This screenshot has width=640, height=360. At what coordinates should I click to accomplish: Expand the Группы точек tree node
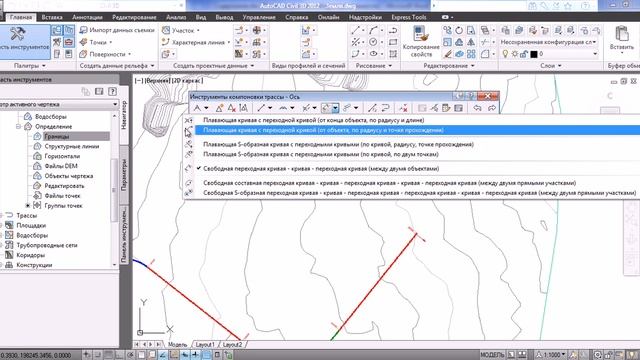(28, 206)
